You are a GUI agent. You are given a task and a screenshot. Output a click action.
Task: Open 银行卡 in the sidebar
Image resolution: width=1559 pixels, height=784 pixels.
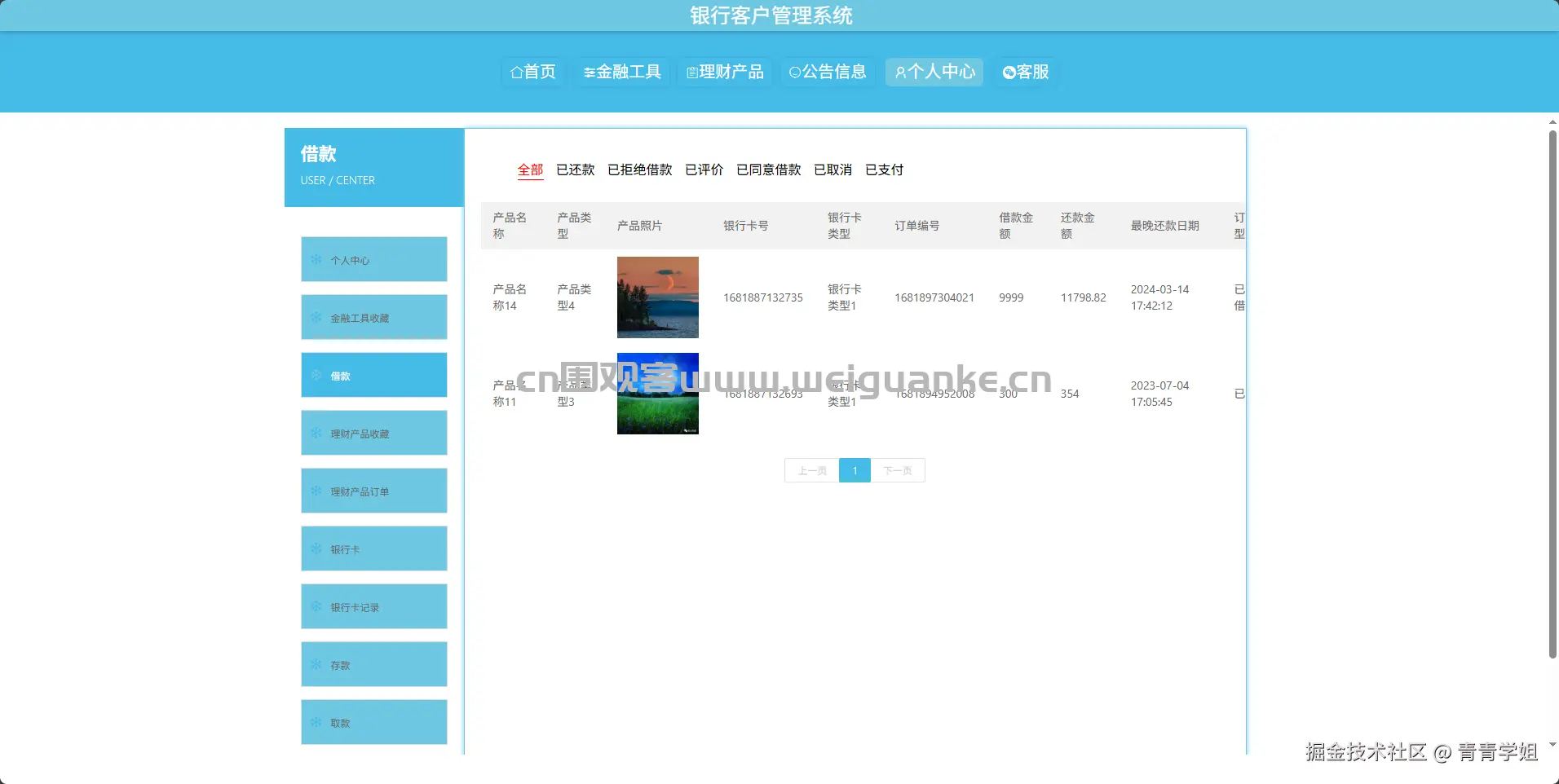[374, 548]
